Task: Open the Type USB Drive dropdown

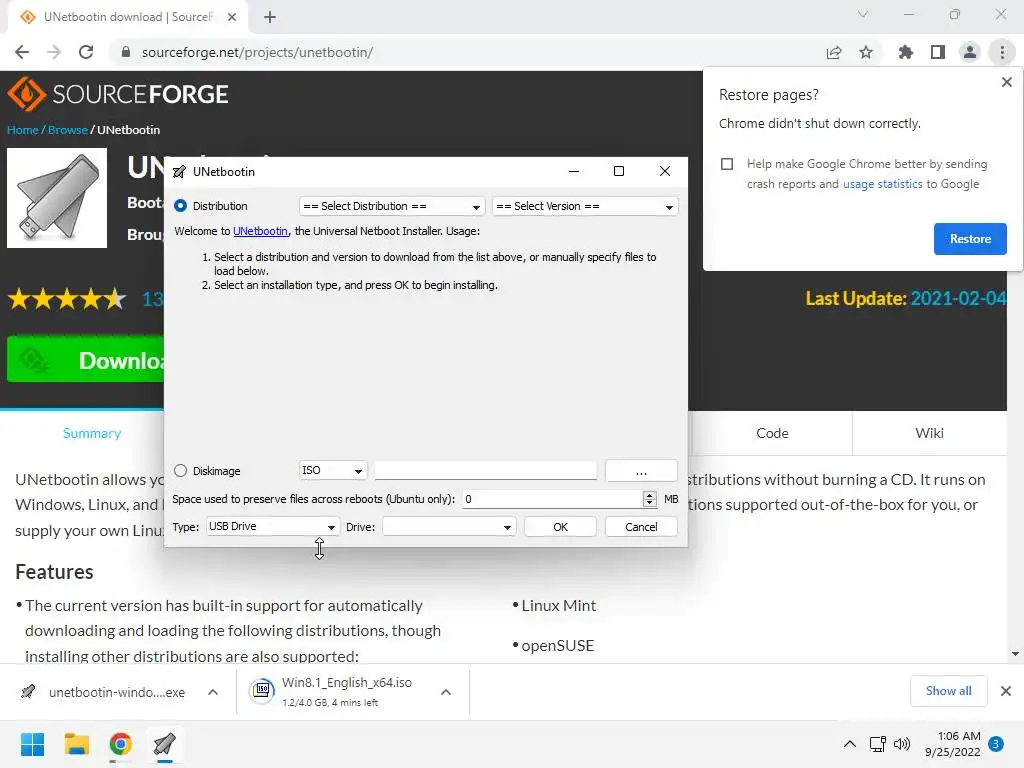Action: coord(273,526)
